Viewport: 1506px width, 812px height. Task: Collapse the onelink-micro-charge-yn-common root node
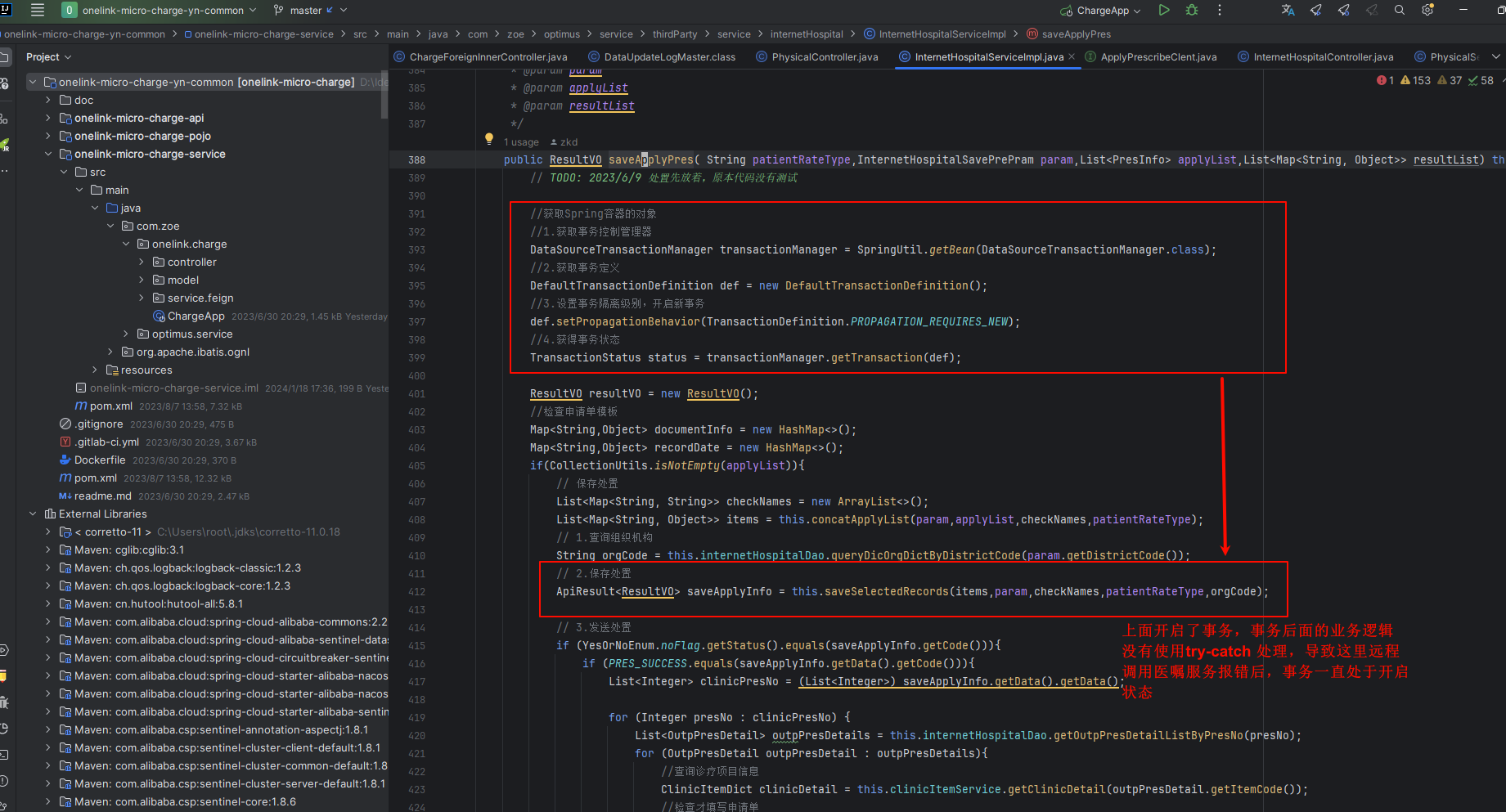click(33, 82)
